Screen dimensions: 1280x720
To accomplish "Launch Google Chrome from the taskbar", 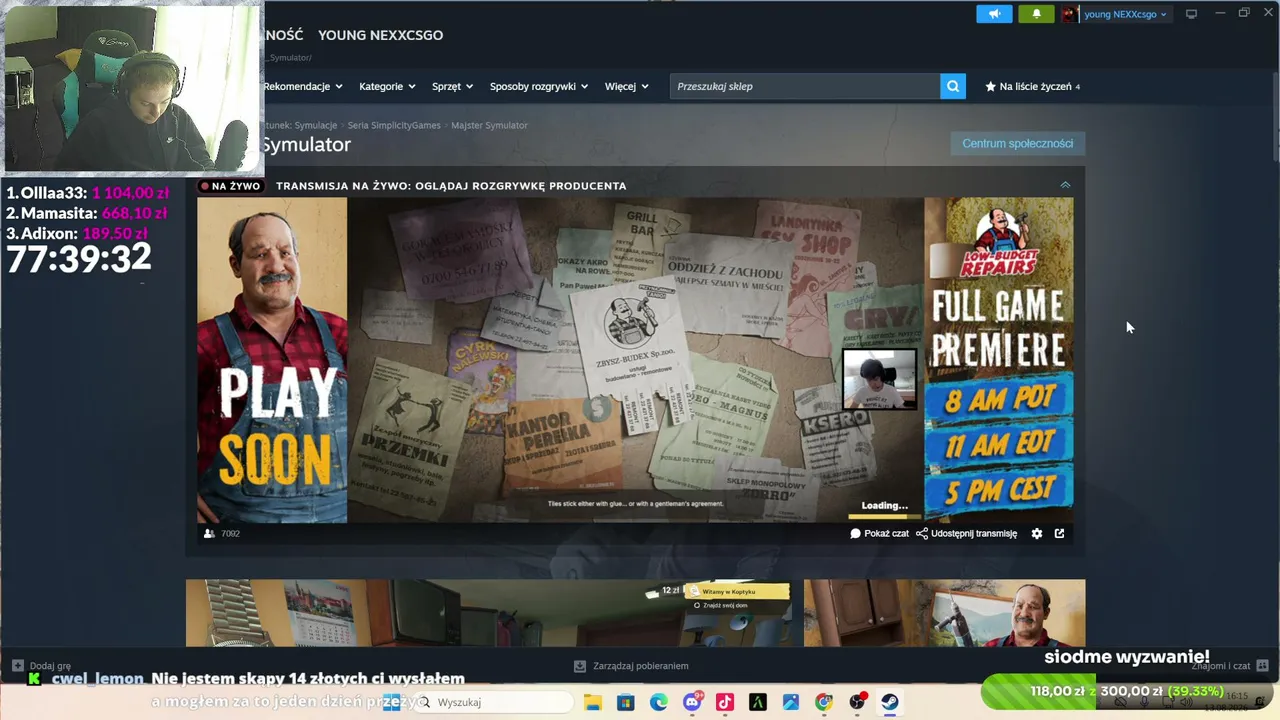I will click(823, 702).
